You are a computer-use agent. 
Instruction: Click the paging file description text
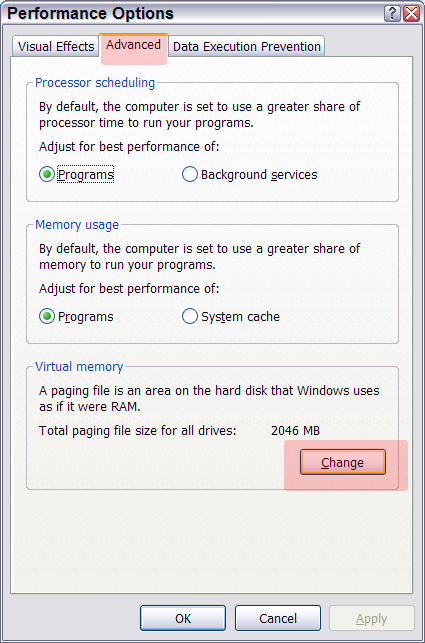click(209, 398)
